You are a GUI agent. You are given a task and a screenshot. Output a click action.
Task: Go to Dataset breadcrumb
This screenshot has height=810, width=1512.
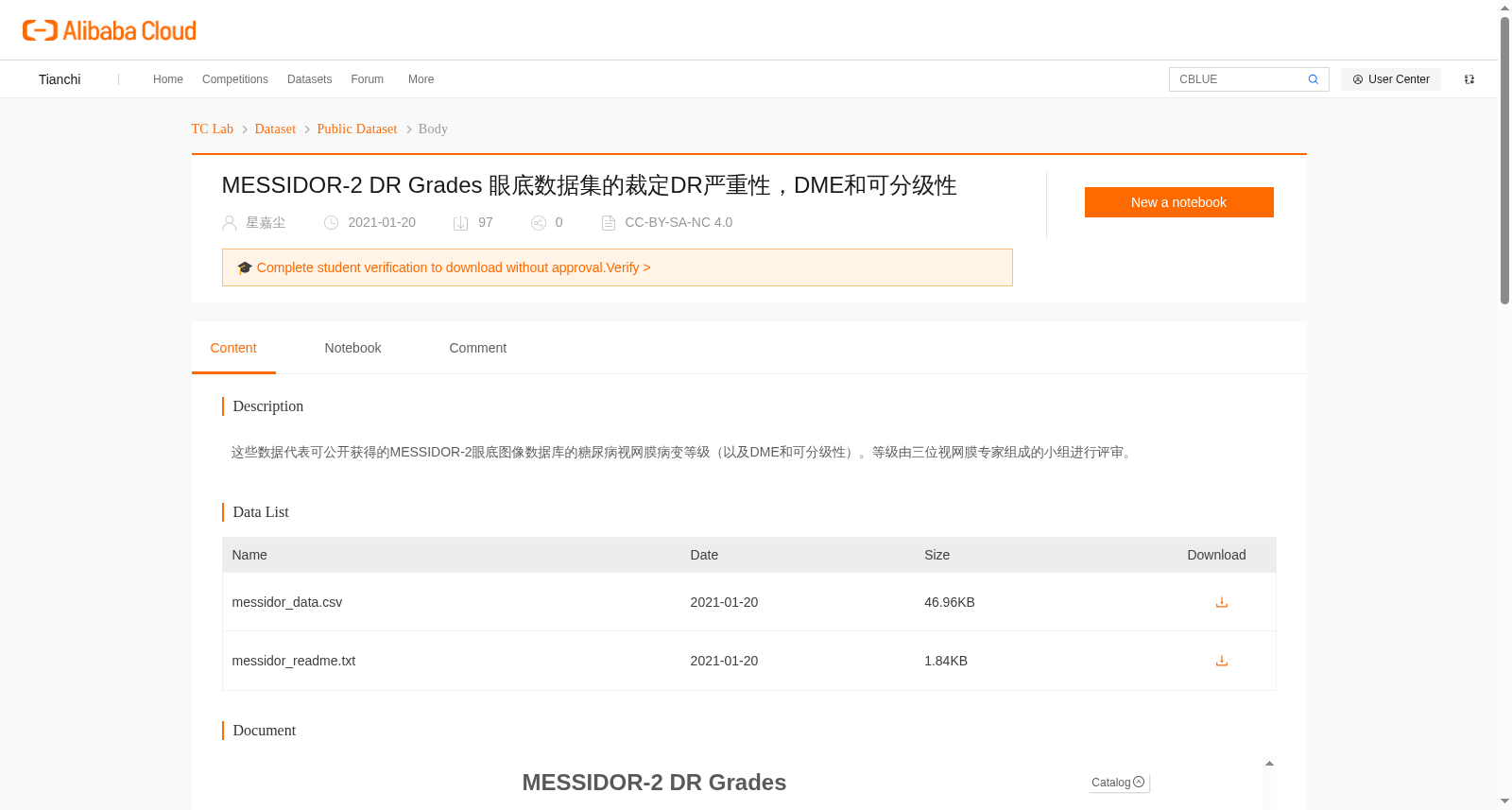pyautogui.click(x=275, y=129)
